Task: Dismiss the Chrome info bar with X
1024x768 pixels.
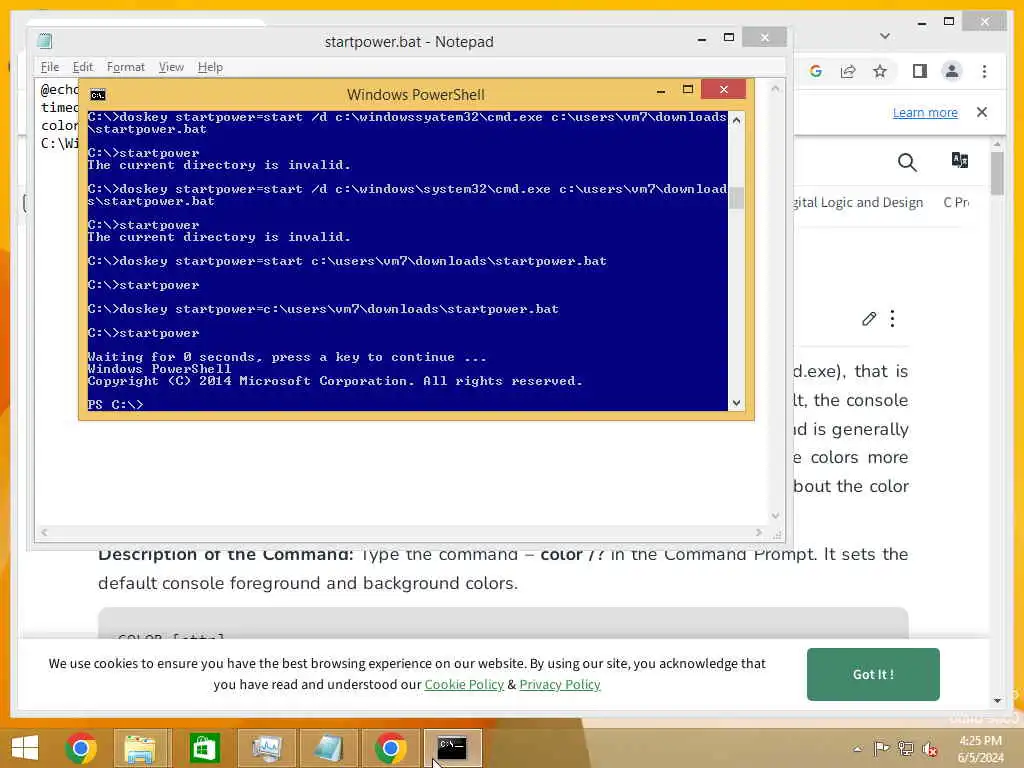Action: [982, 112]
